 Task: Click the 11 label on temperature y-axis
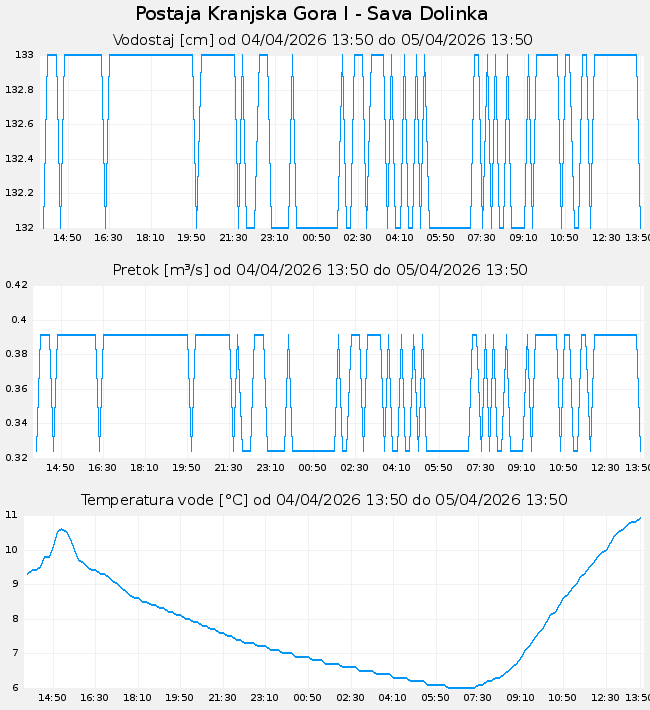pos(12,515)
